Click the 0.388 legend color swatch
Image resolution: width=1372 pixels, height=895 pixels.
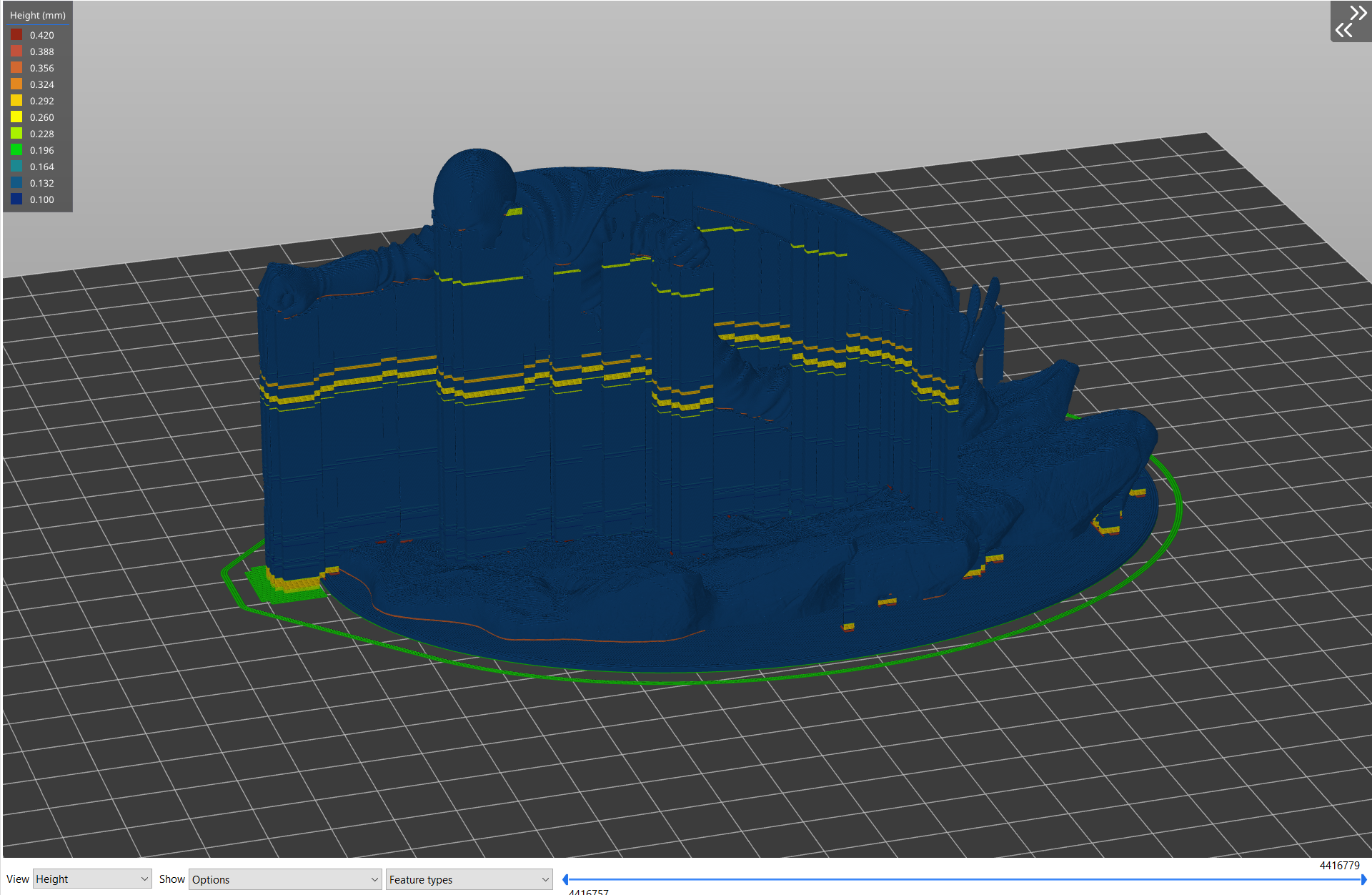click(16, 51)
